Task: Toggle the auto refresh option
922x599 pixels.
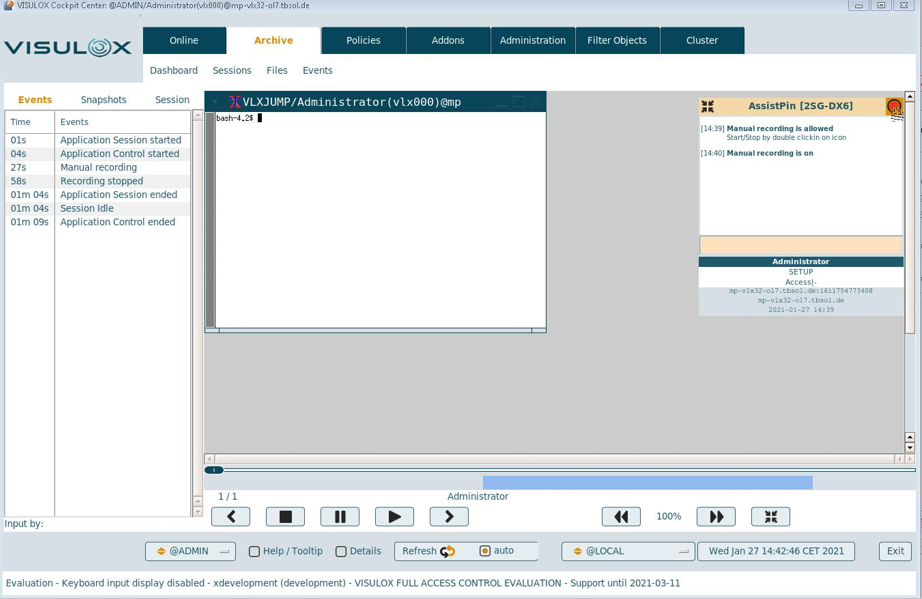Action: tap(485, 551)
